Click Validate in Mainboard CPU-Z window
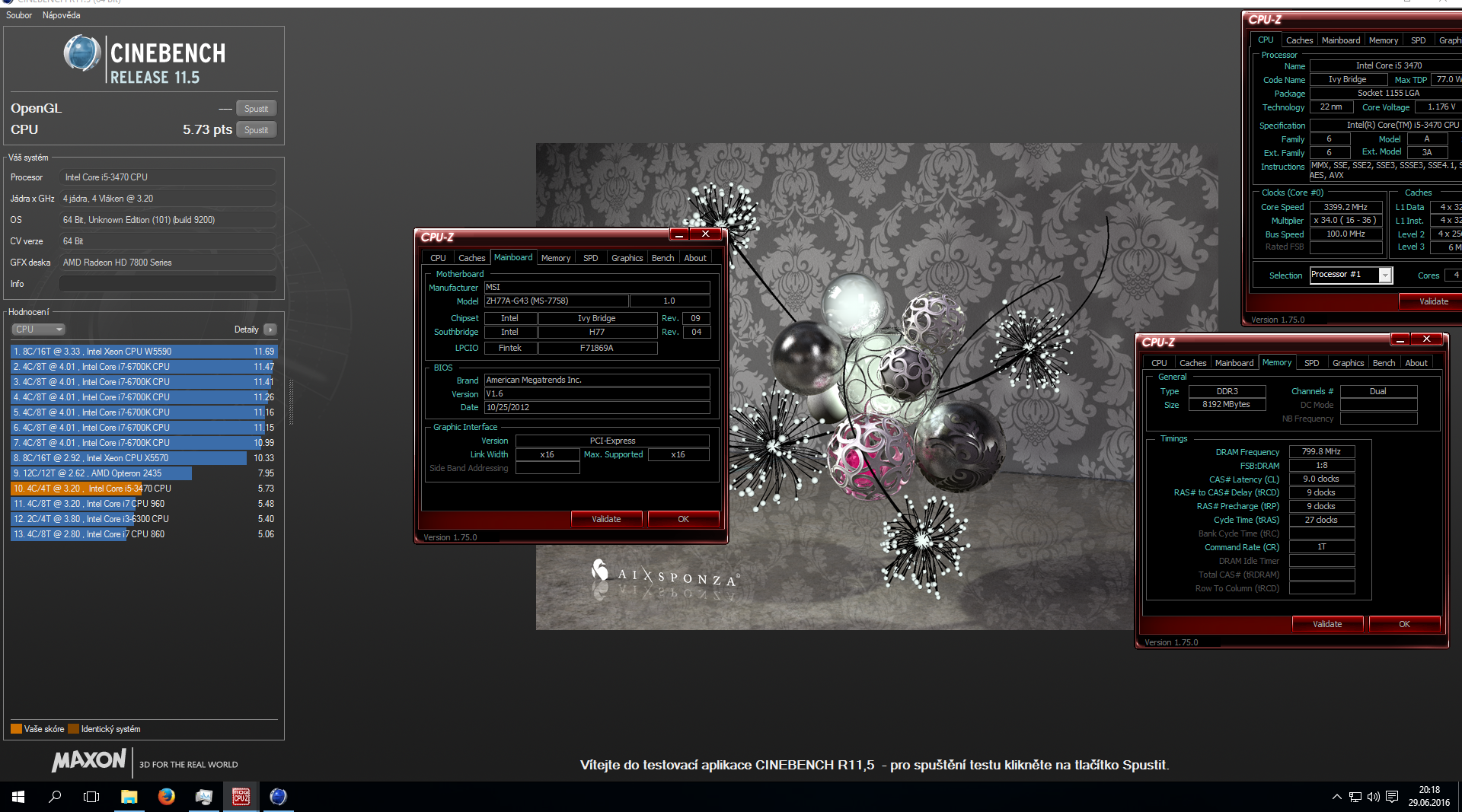Image resolution: width=1462 pixels, height=812 pixels. pos(606,519)
